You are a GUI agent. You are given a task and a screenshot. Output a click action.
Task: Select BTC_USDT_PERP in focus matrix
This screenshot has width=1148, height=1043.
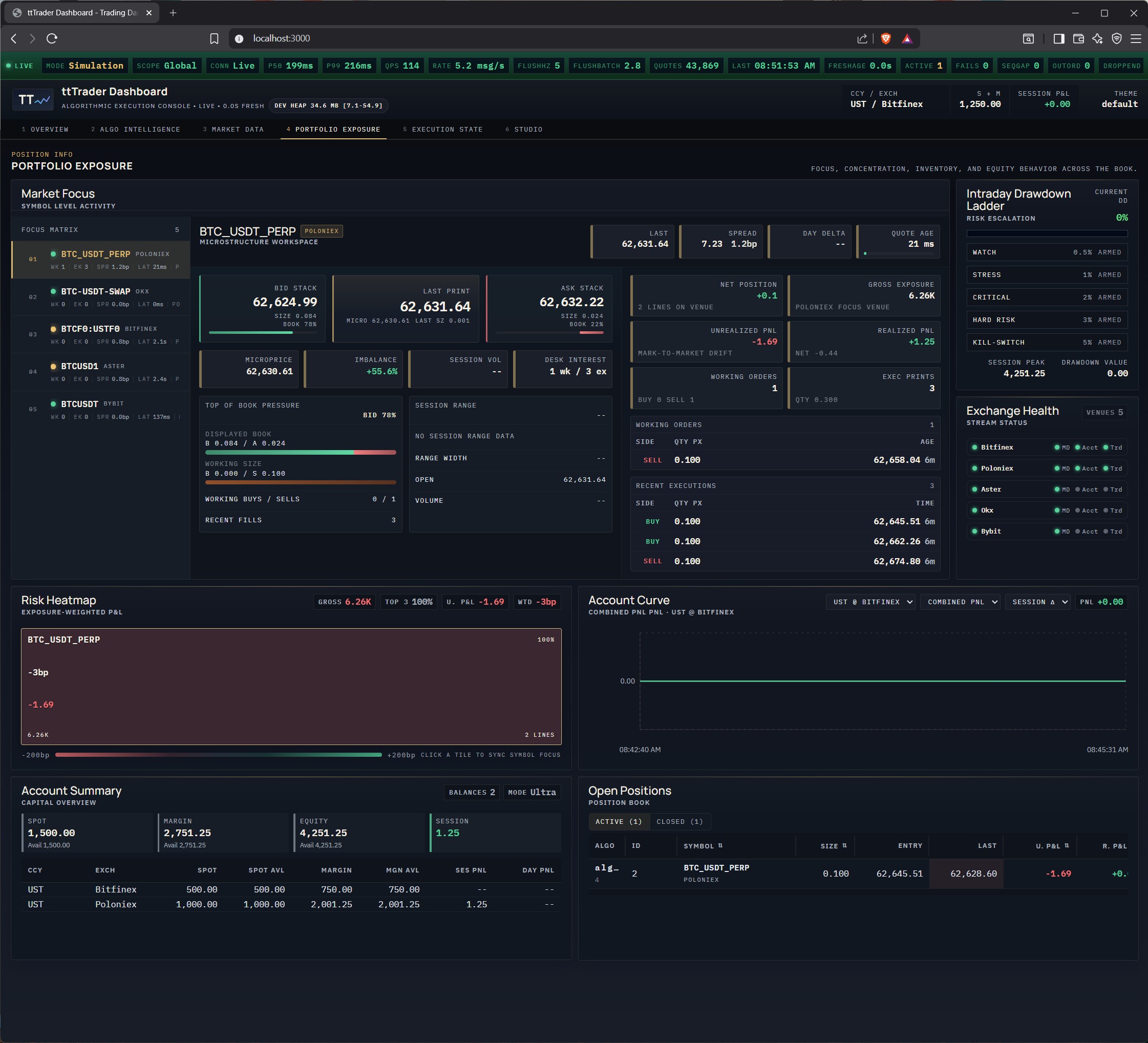click(x=101, y=260)
